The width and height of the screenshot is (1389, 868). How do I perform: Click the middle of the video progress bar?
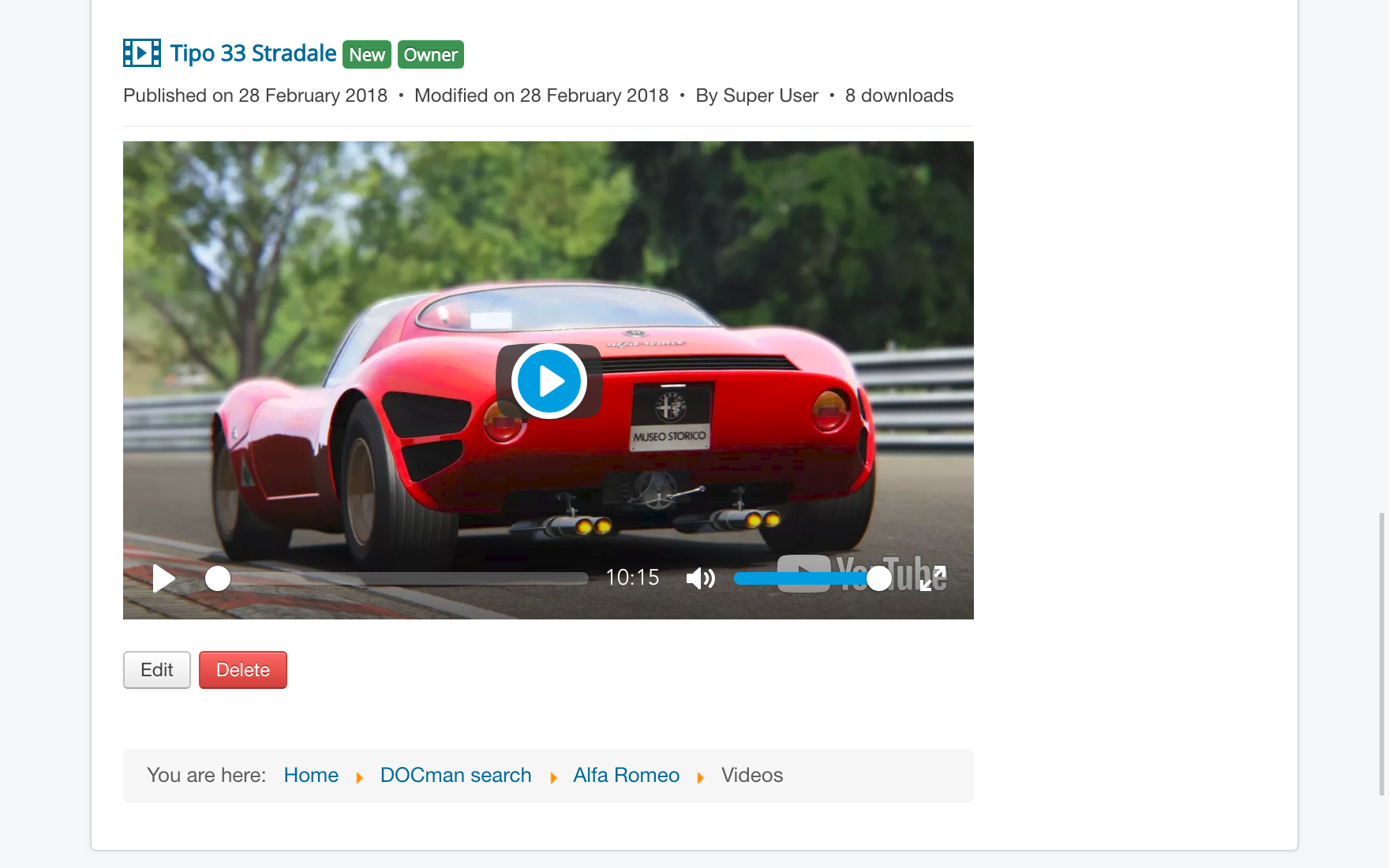click(402, 578)
